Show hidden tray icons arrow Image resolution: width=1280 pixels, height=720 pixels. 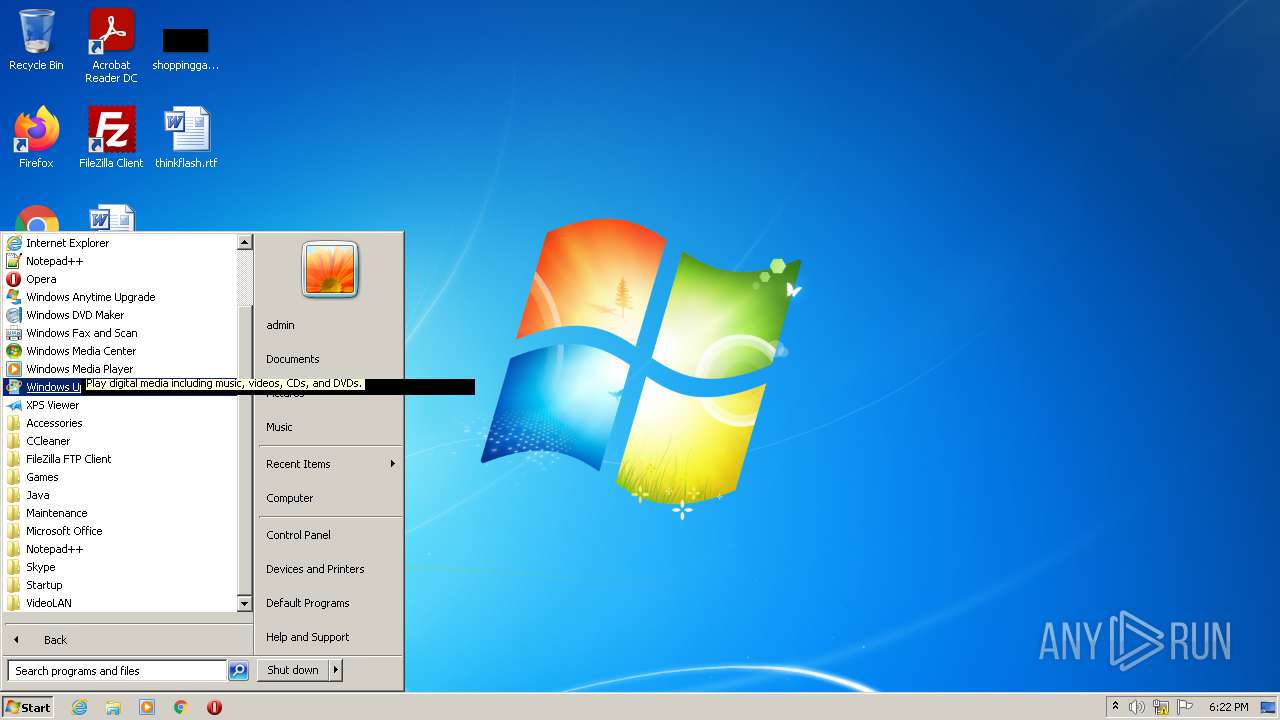(x=1115, y=707)
